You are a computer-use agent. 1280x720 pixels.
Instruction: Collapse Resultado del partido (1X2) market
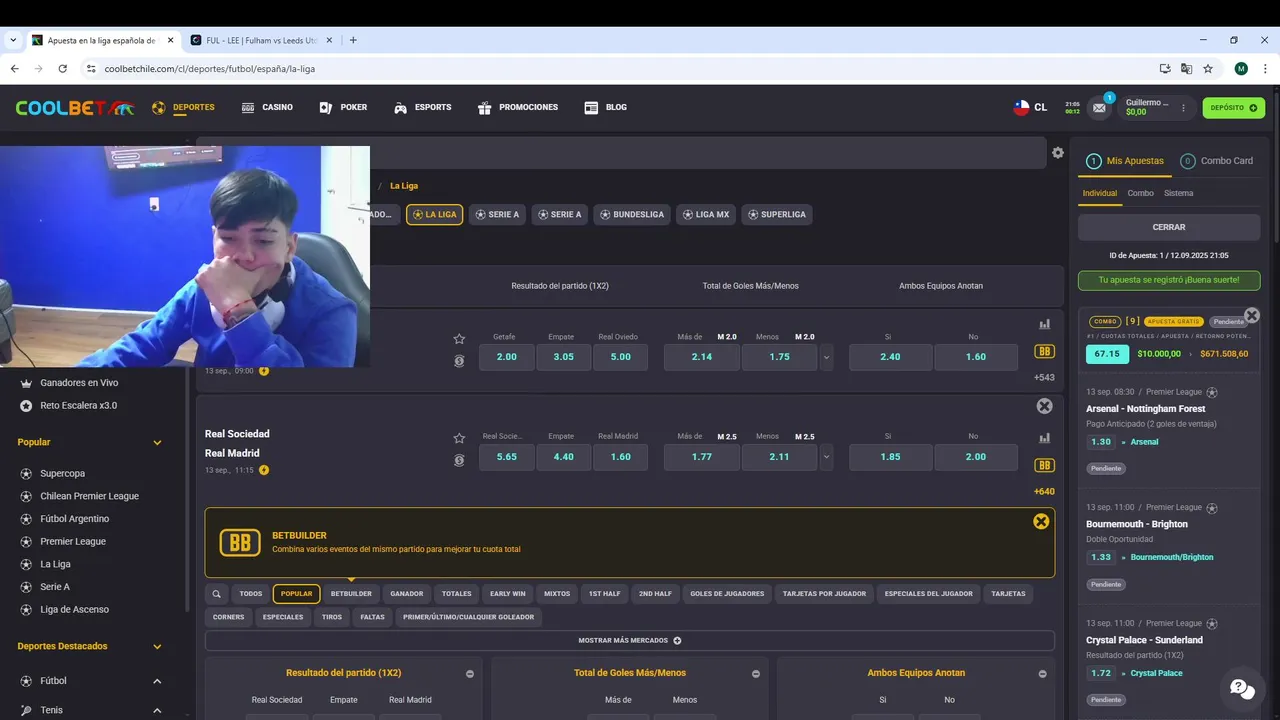point(470,674)
